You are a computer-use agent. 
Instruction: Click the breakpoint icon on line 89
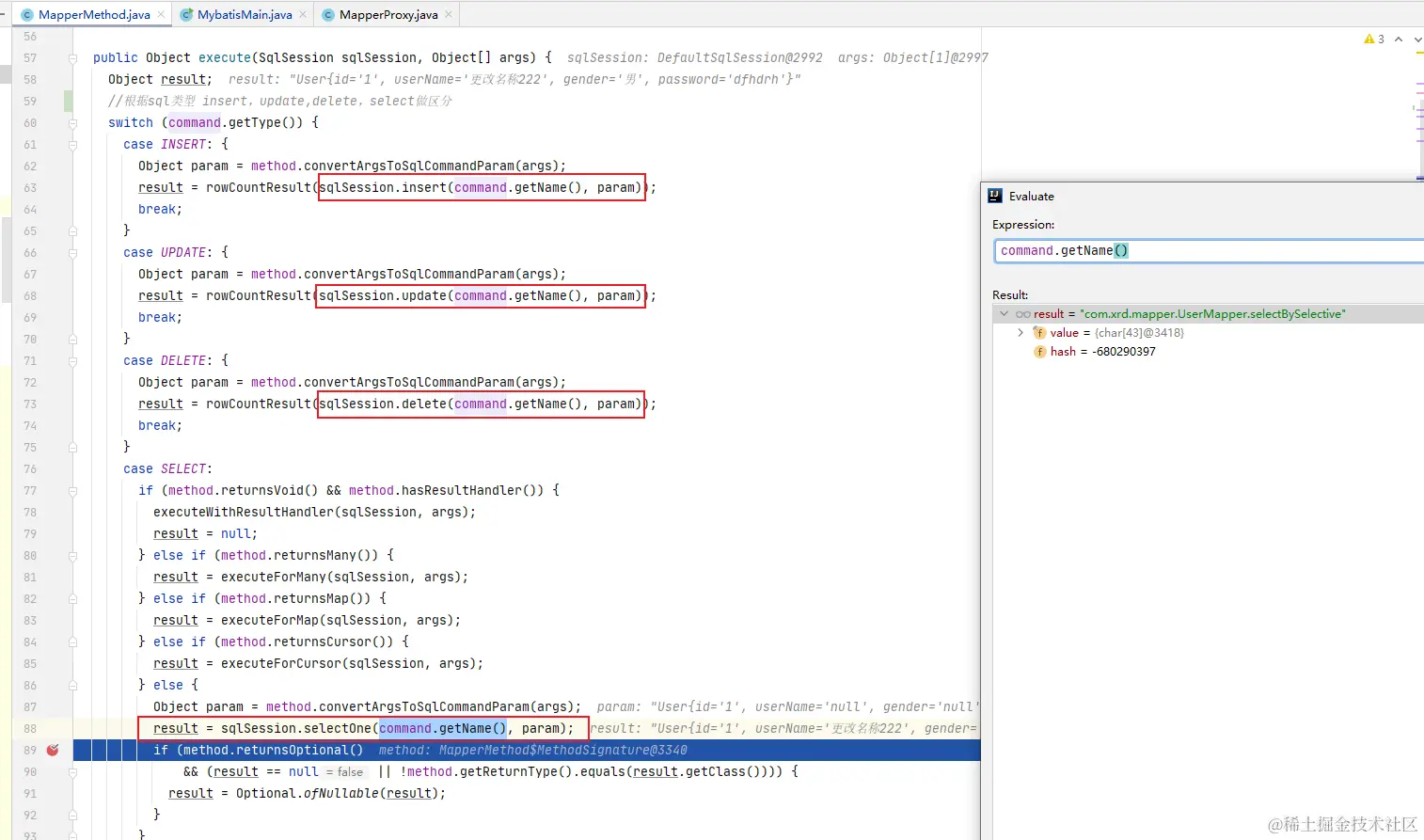(x=53, y=750)
